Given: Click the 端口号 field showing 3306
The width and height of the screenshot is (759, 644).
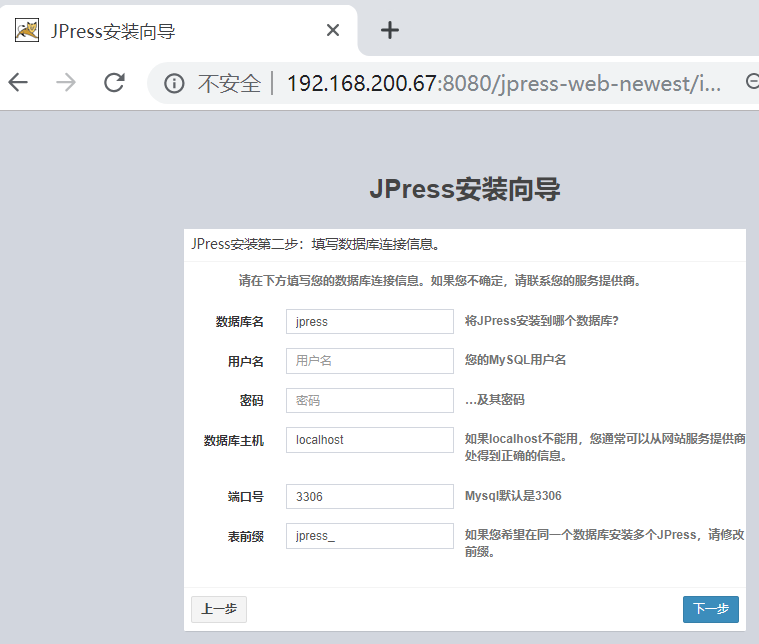Looking at the screenshot, I should click(x=370, y=496).
